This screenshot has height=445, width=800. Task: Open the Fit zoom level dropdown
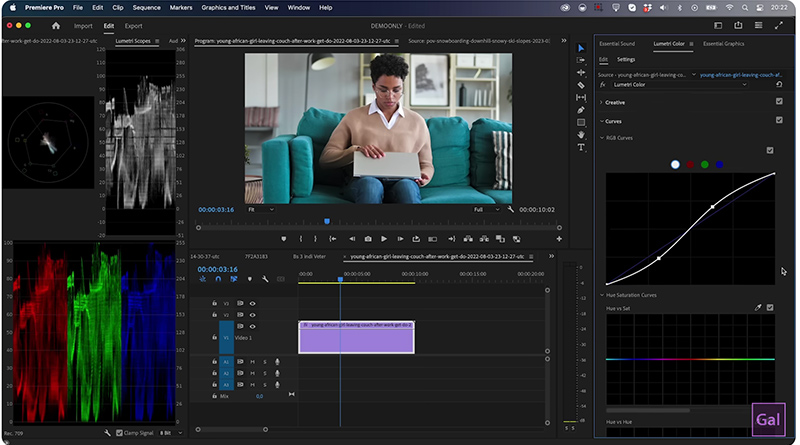[262, 210]
